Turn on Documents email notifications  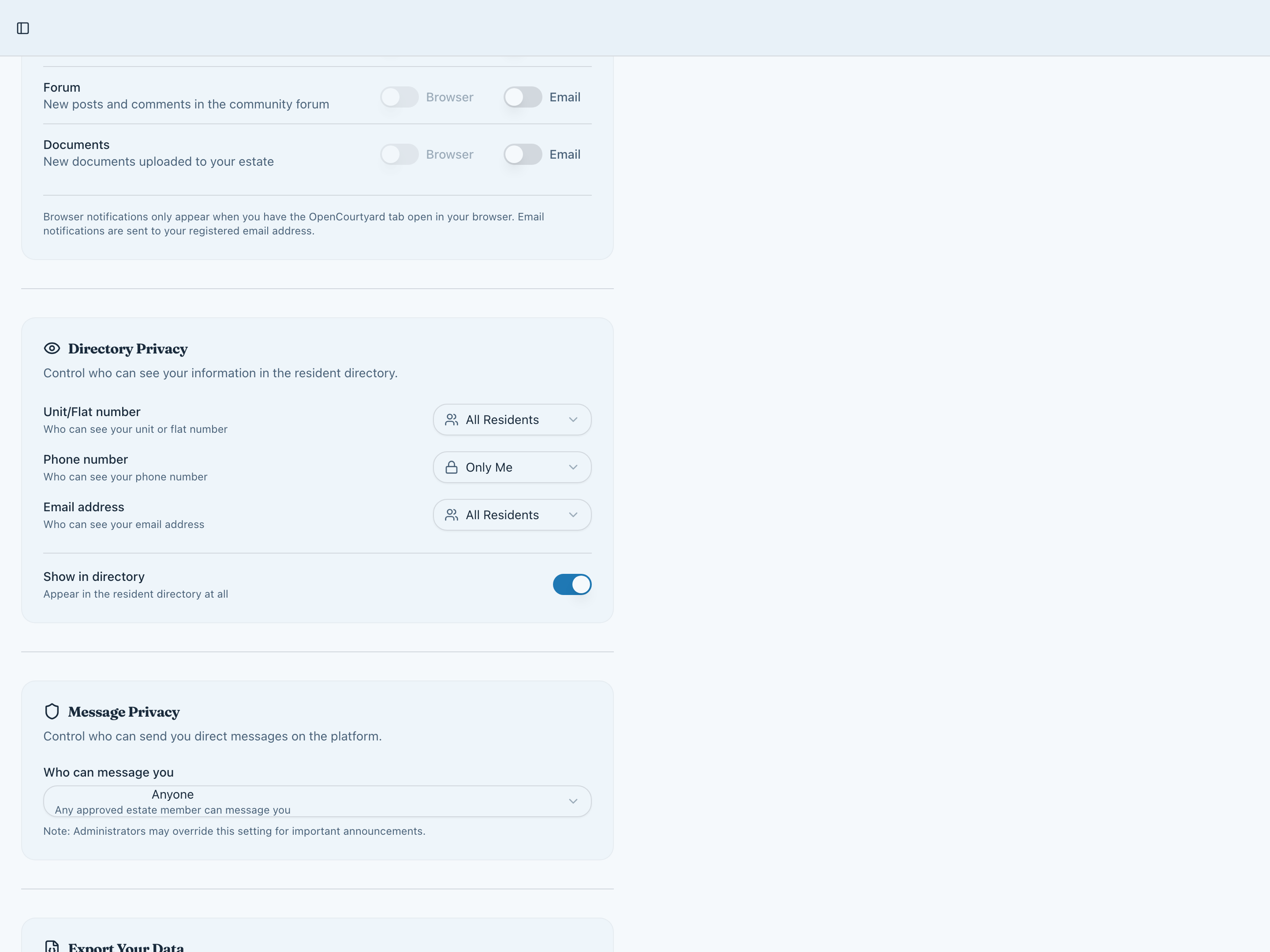(523, 154)
